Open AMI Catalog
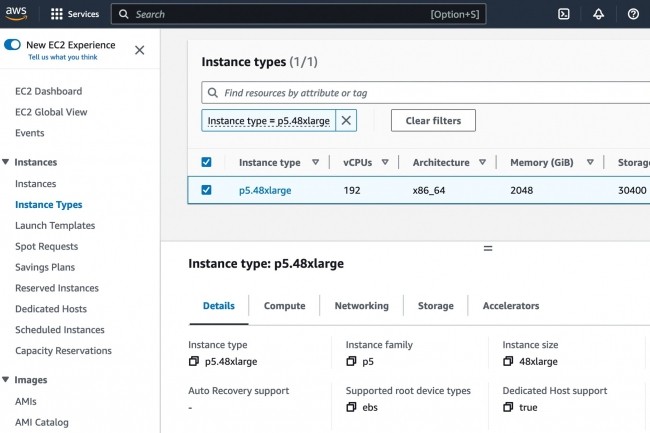Image resolution: width=650 pixels, height=433 pixels. point(42,422)
